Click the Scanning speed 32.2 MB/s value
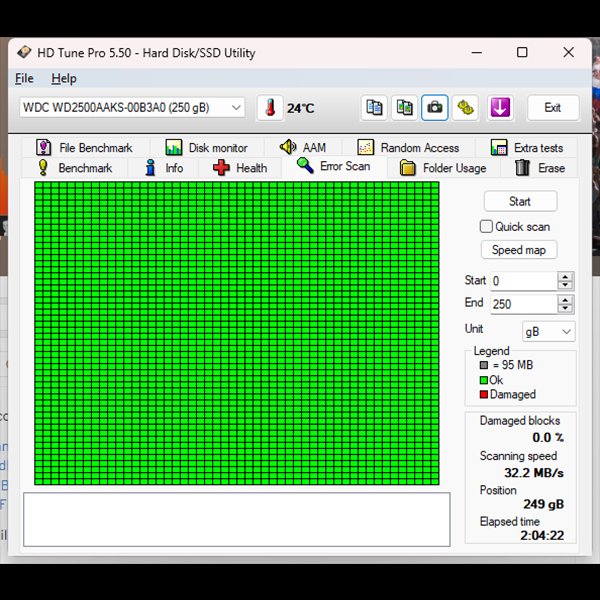Screen dimensions: 600x600 [534, 473]
